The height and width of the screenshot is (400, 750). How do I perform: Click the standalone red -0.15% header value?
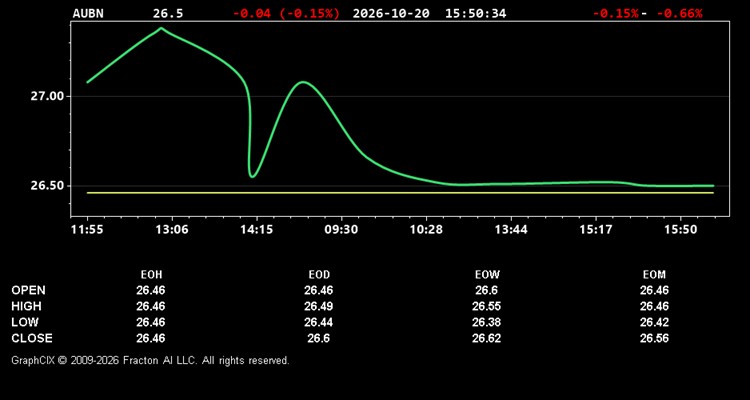(616, 13)
